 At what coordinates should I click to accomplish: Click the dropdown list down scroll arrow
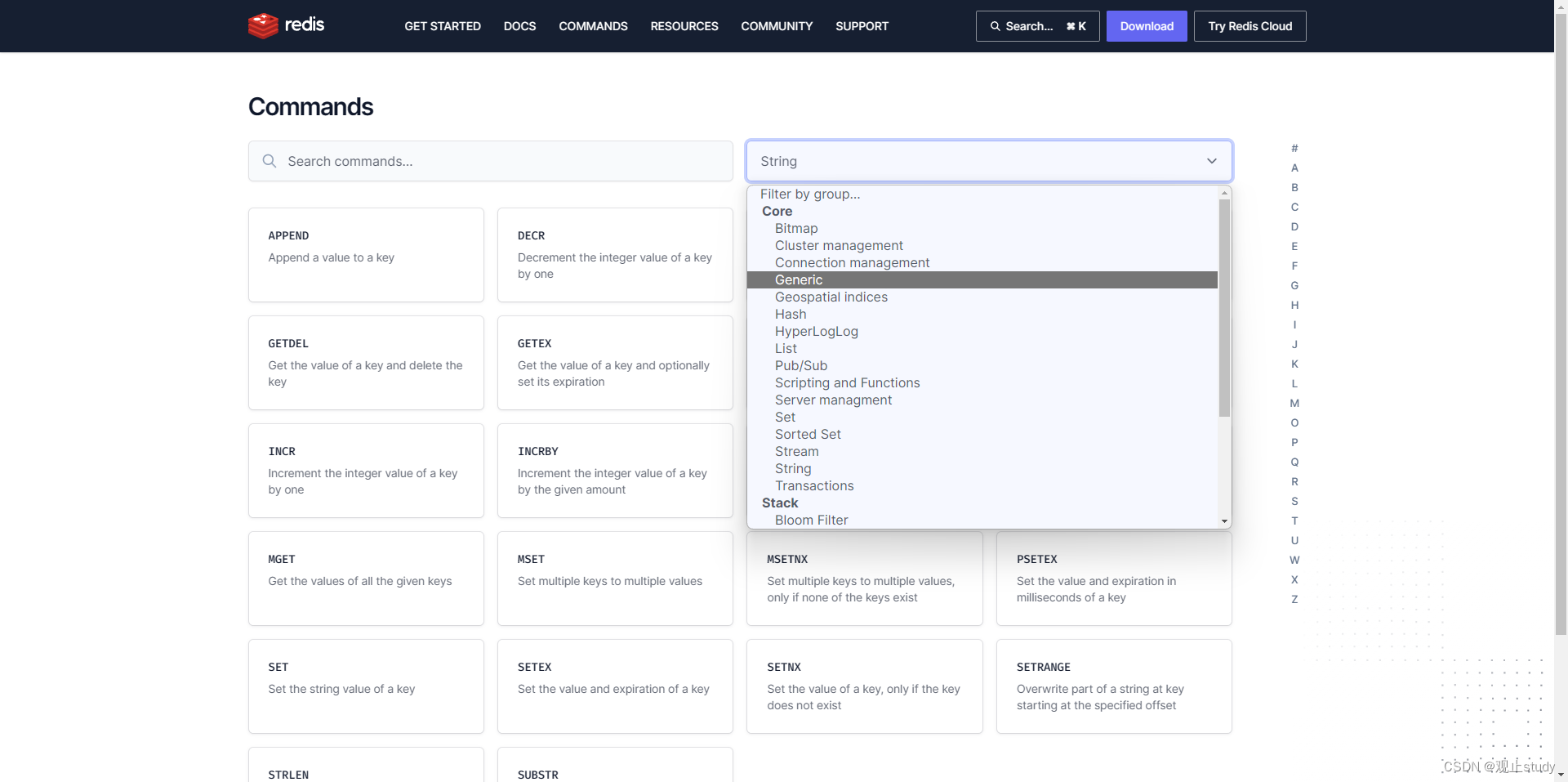[x=1224, y=521]
